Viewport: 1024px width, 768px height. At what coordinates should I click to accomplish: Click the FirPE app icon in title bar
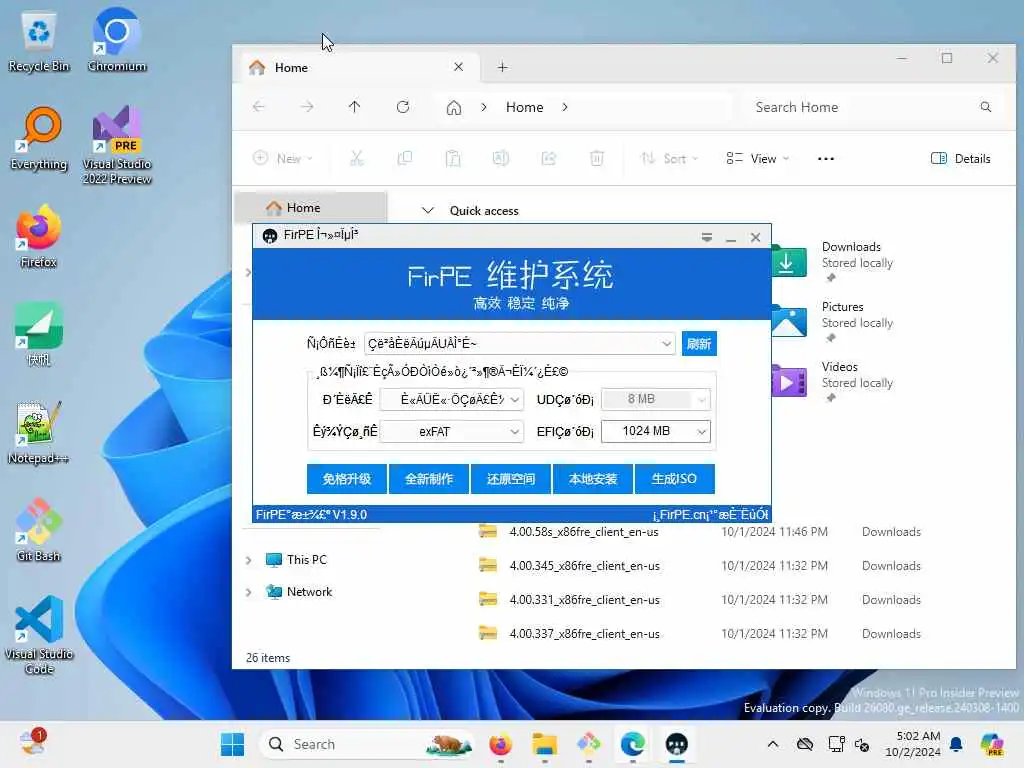click(269, 236)
